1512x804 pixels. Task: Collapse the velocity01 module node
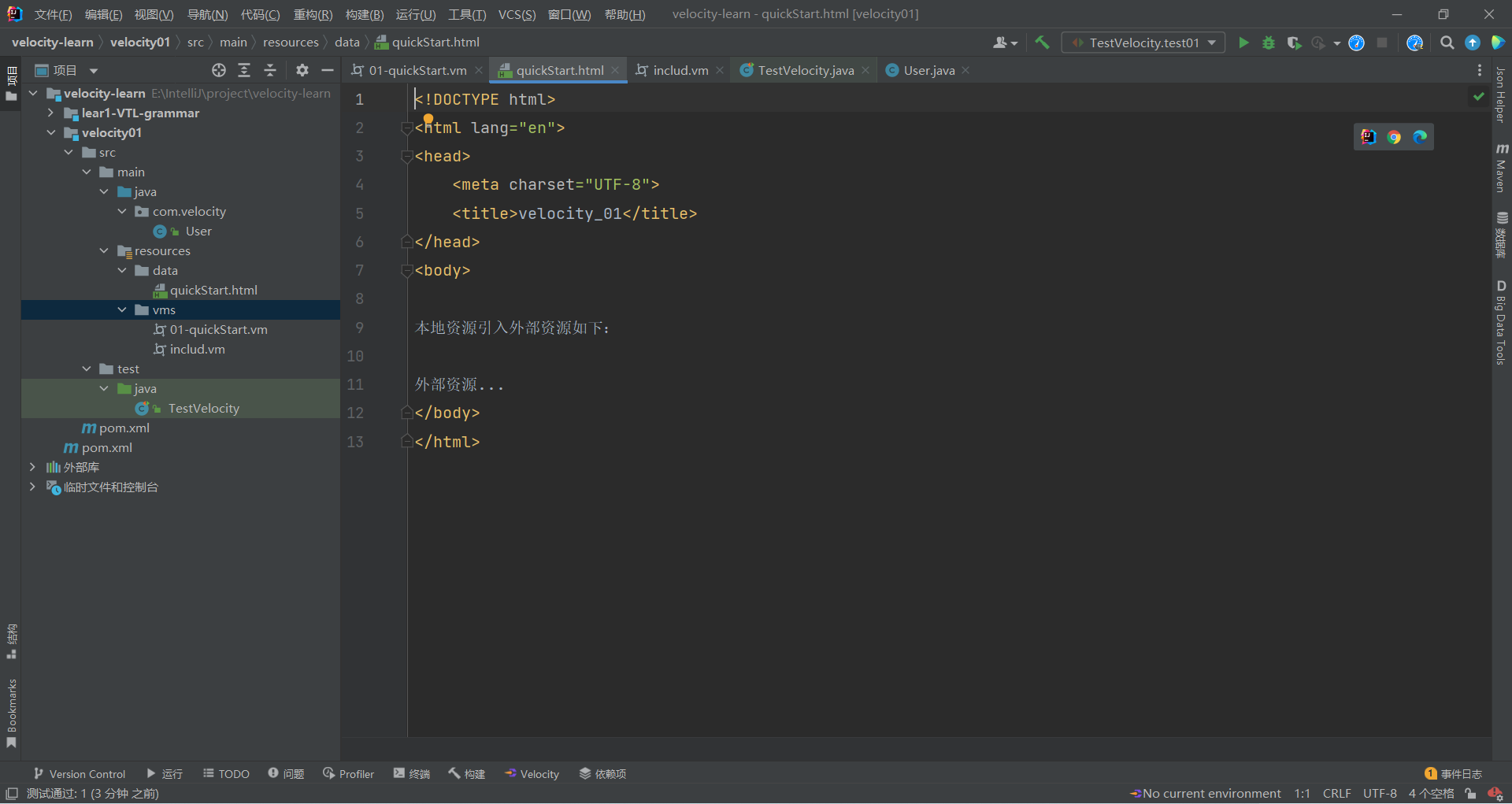(x=50, y=132)
